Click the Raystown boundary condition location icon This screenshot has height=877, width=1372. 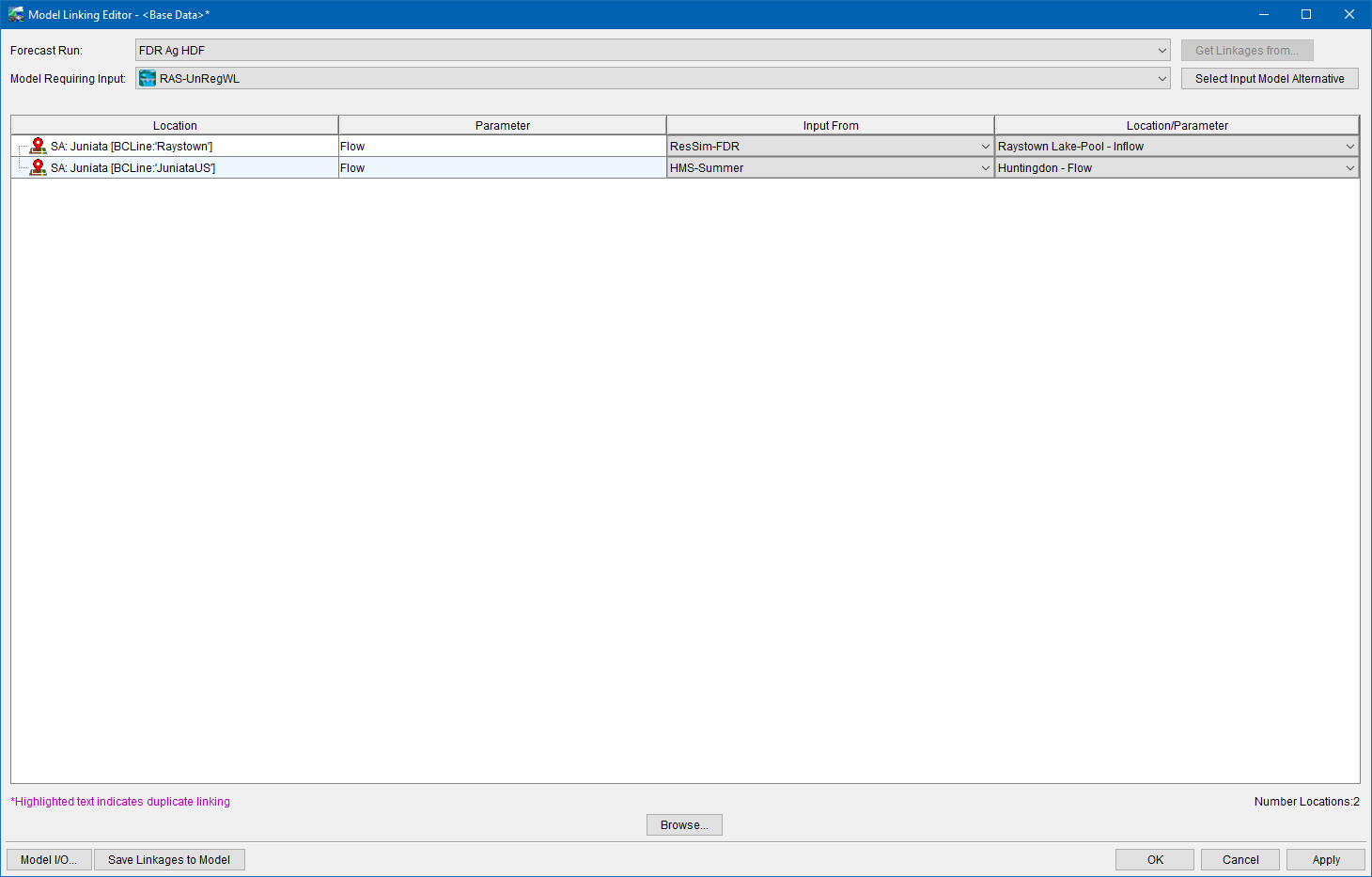coord(38,147)
